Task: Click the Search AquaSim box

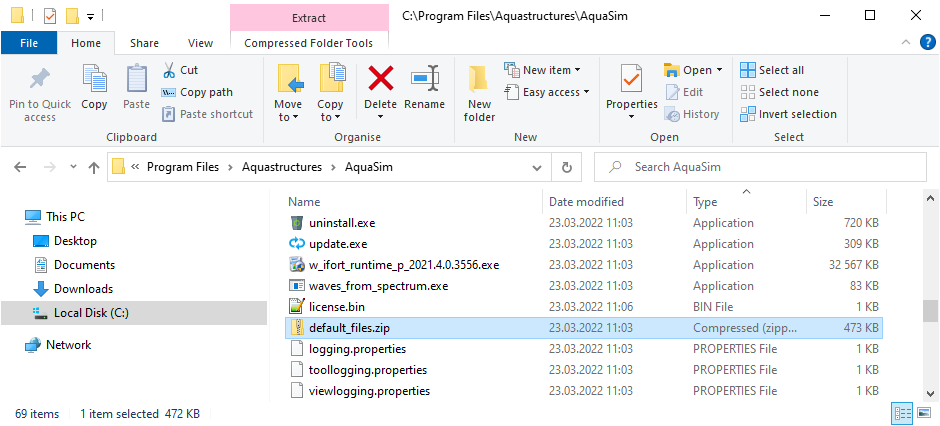Action: pyautogui.click(x=760, y=167)
